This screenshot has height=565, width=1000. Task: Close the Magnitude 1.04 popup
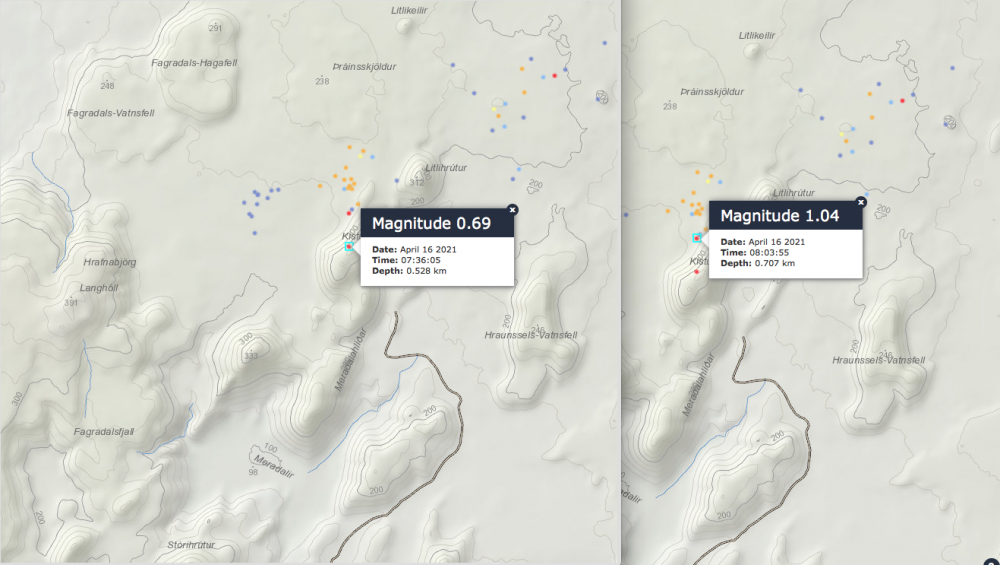coord(861,201)
